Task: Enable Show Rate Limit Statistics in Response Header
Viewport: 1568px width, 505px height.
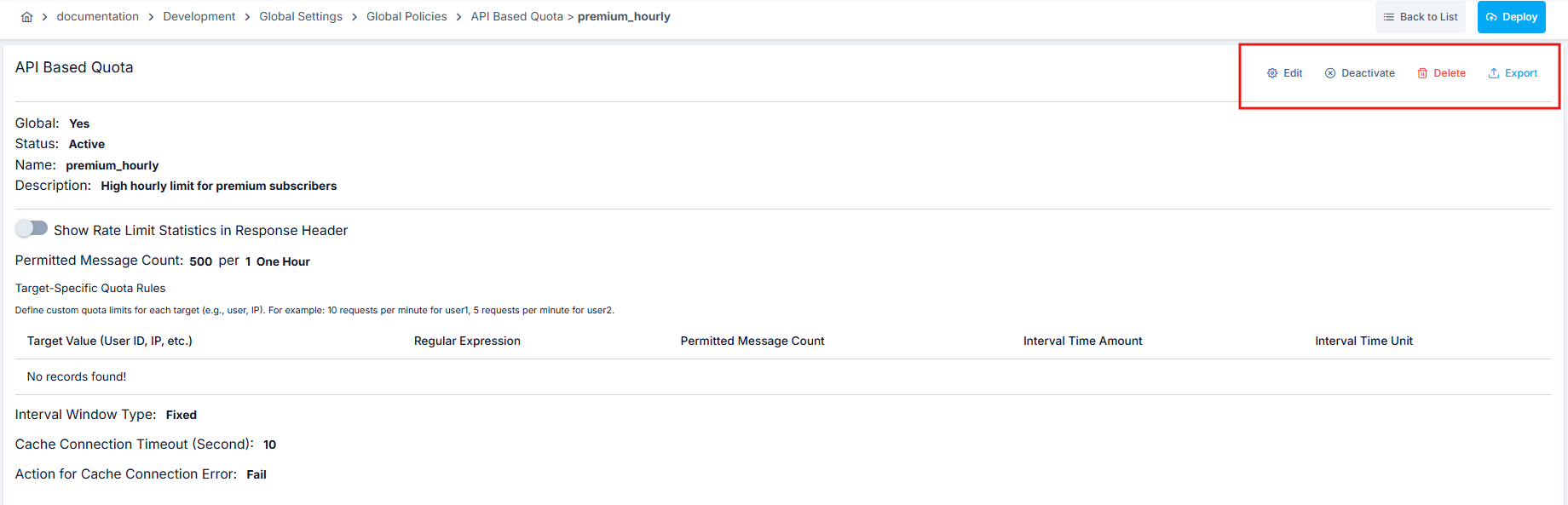Action: click(32, 229)
